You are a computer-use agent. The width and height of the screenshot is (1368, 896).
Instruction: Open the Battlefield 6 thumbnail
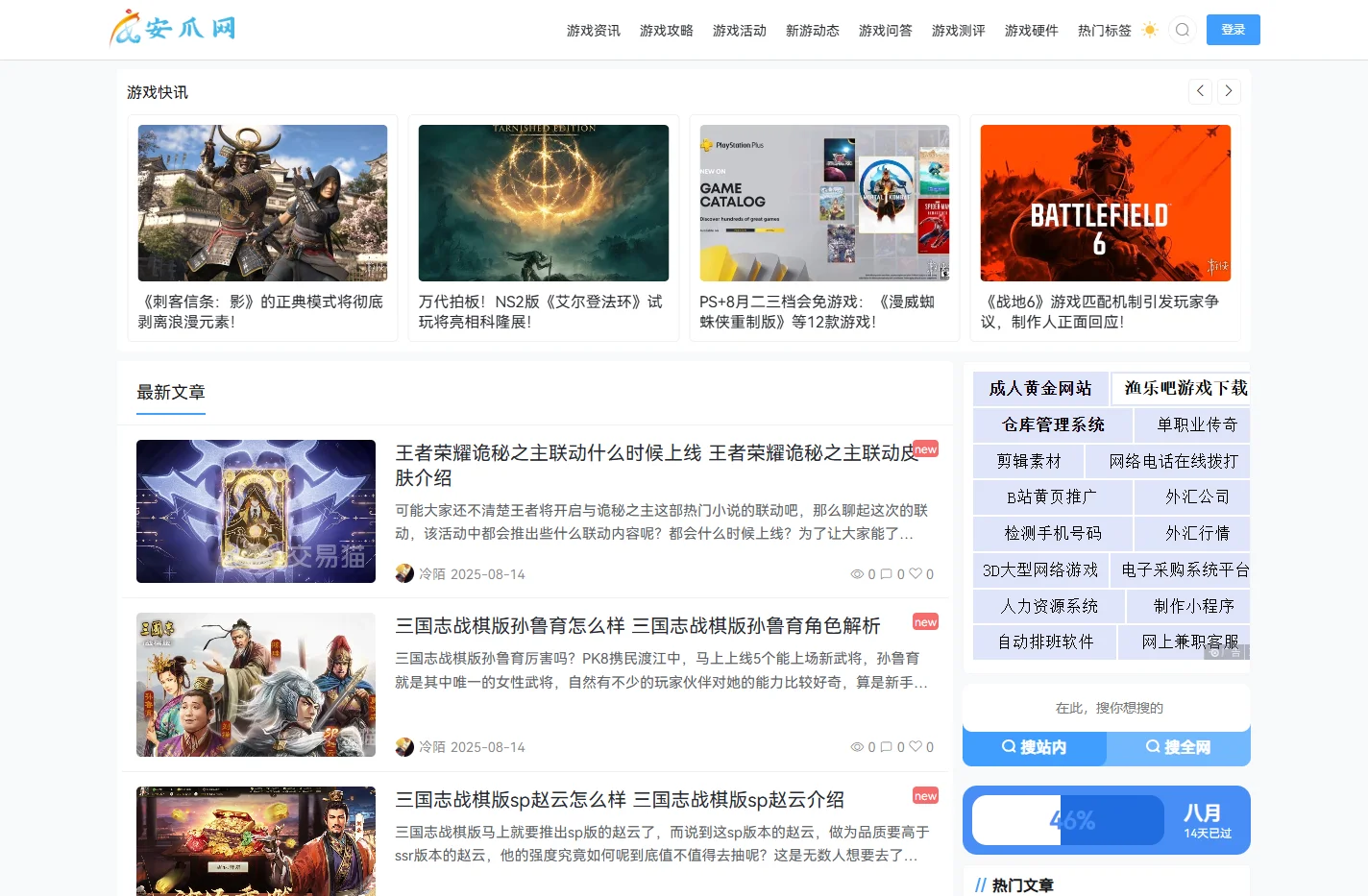(x=1106, y=203)
